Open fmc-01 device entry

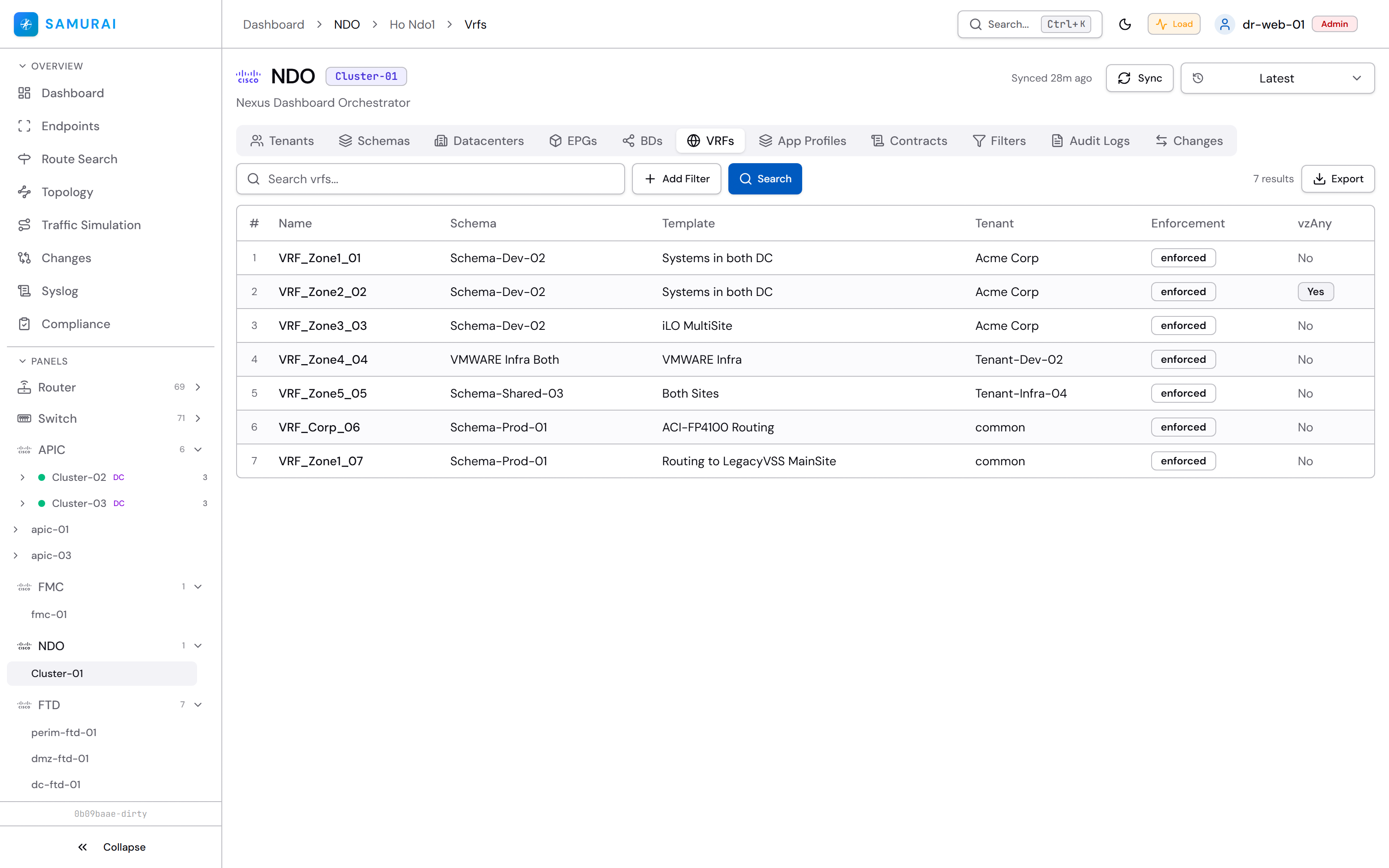click(x=49, y=614)
